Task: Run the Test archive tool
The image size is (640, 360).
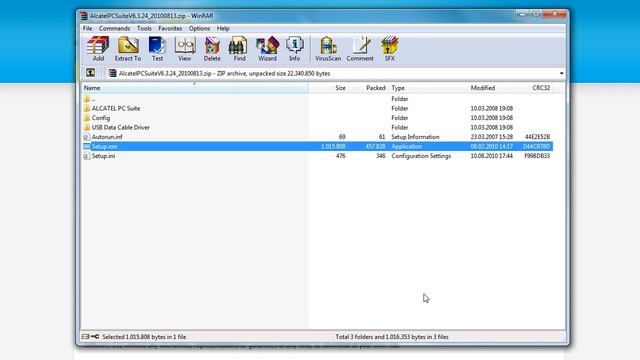Action: [157, 49]
